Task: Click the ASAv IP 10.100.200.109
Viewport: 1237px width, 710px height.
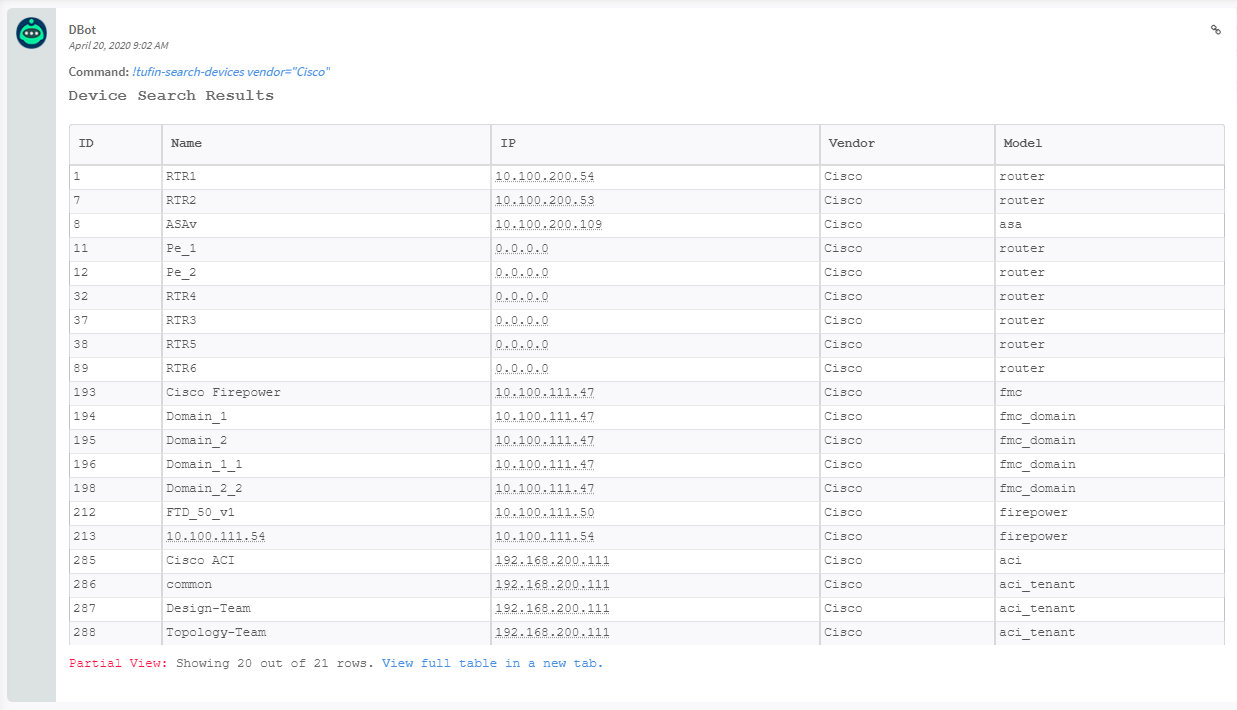Action: 548,225
